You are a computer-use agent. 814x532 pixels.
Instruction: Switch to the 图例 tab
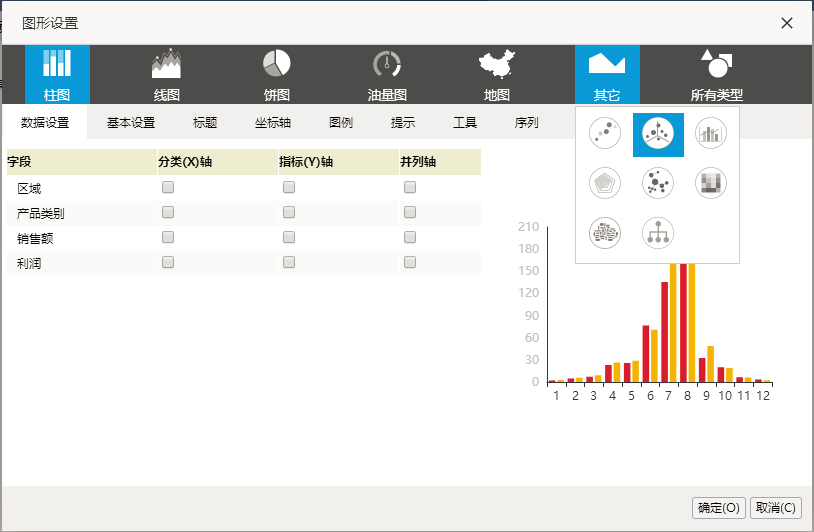tap(341, 122)
